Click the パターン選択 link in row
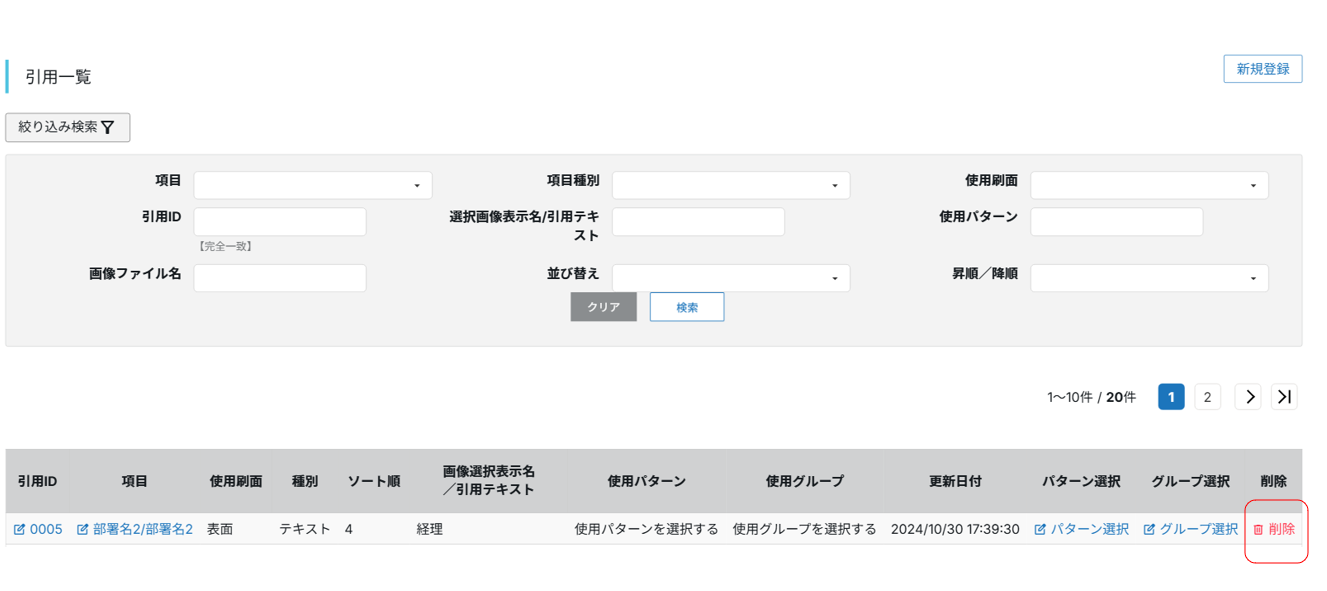Screen dimensions: 1327x591 (1081, 529)
